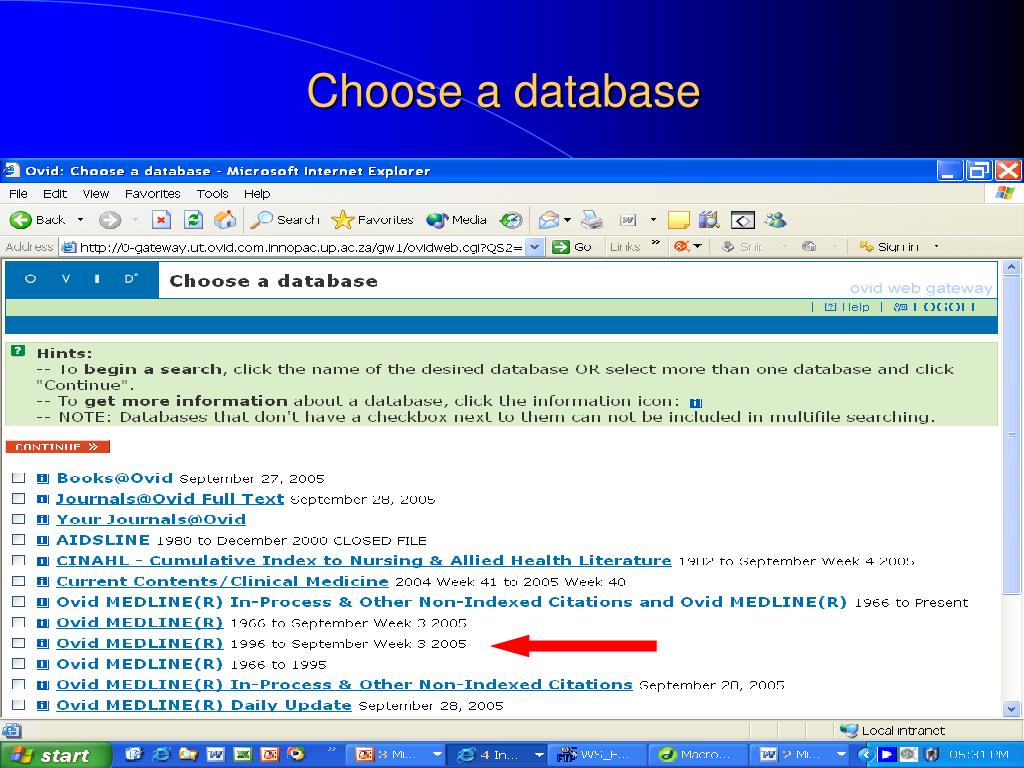
Task: Click the green Hints question mark icon
Action: click(x=18, y=351)
